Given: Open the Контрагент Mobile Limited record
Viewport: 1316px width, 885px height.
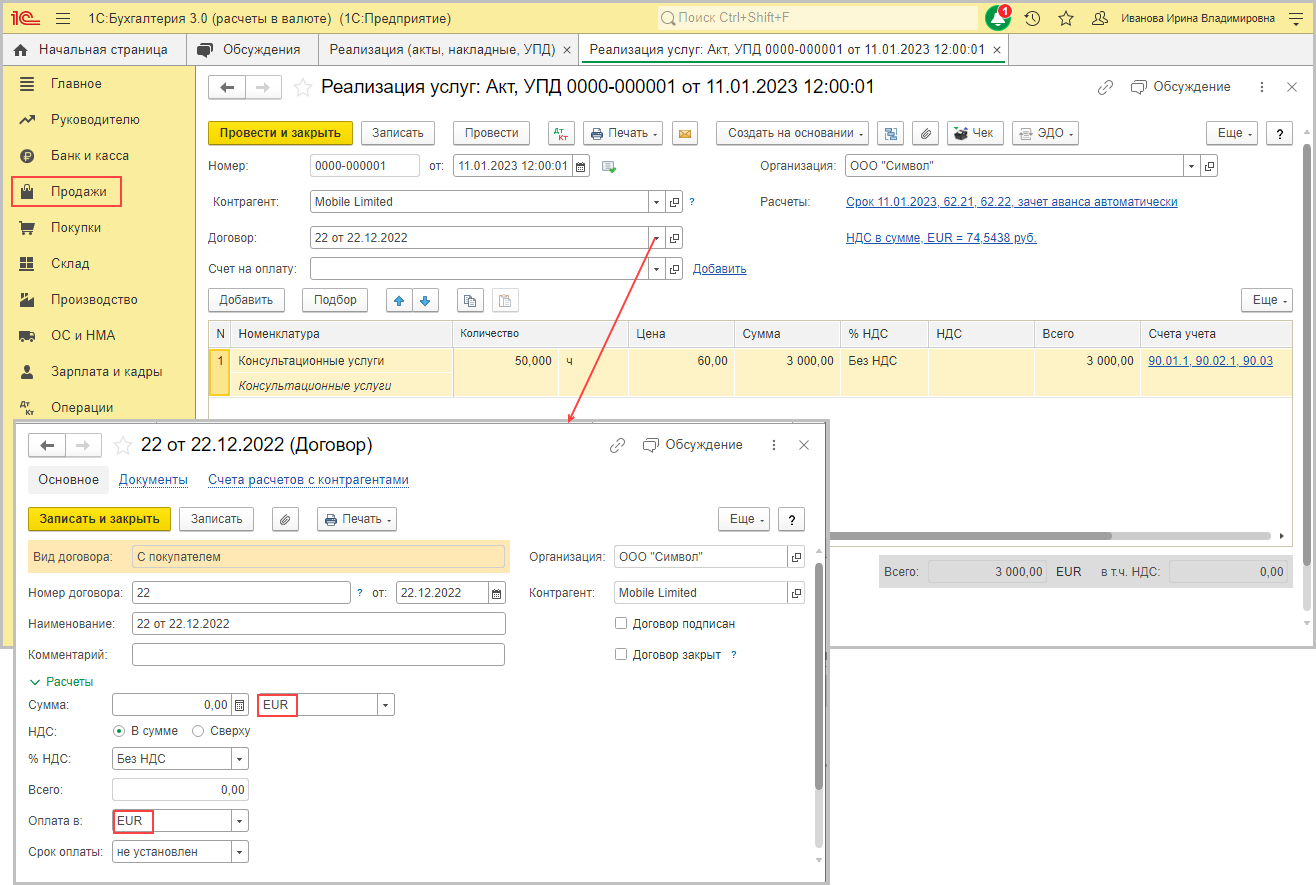Looking at the screenshot, I should pyautogui.click(x=674, y=202).
